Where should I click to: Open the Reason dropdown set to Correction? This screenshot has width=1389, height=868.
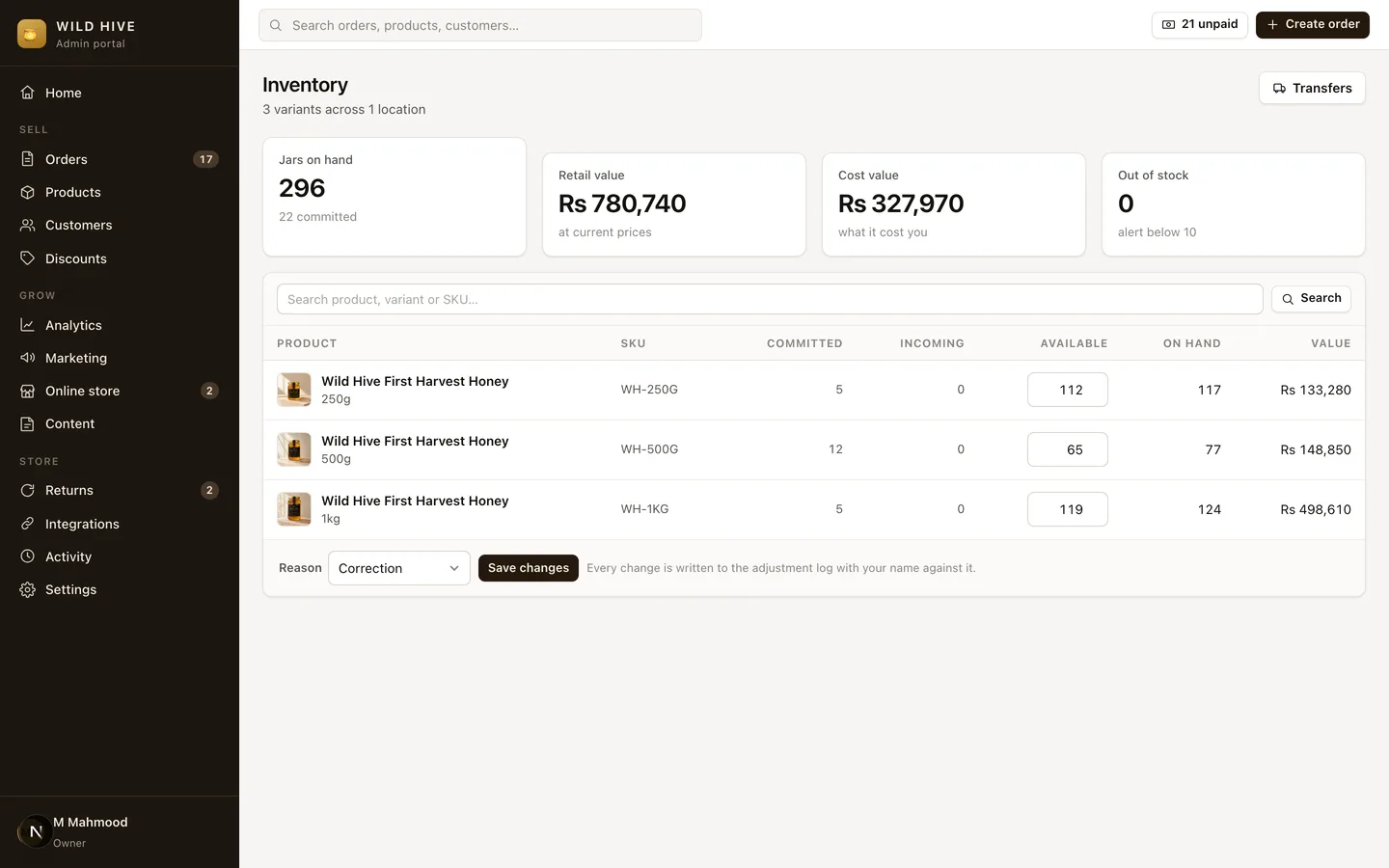(399, 568)
